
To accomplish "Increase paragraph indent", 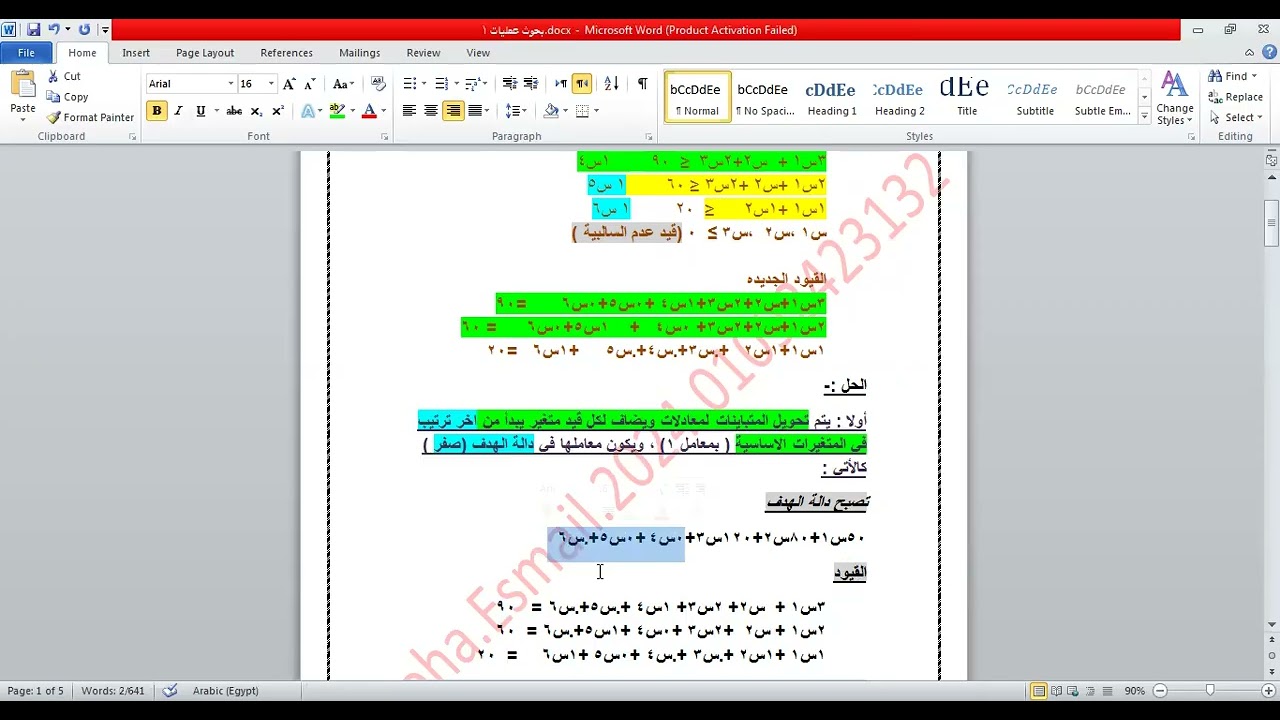I will point(530,84).
